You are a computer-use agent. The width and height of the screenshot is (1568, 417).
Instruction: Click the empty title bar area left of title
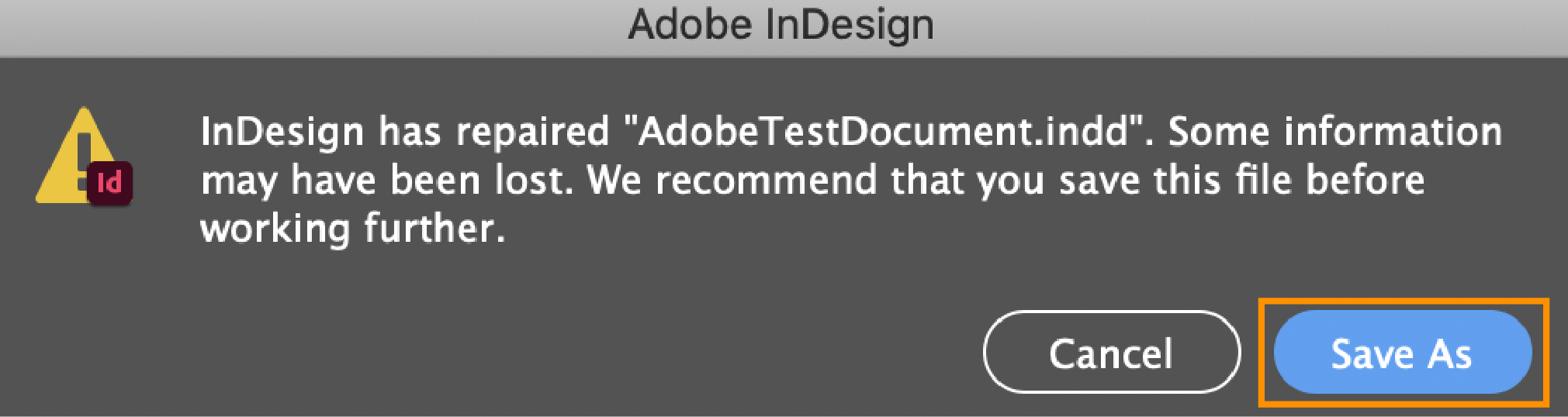[310, 26]
